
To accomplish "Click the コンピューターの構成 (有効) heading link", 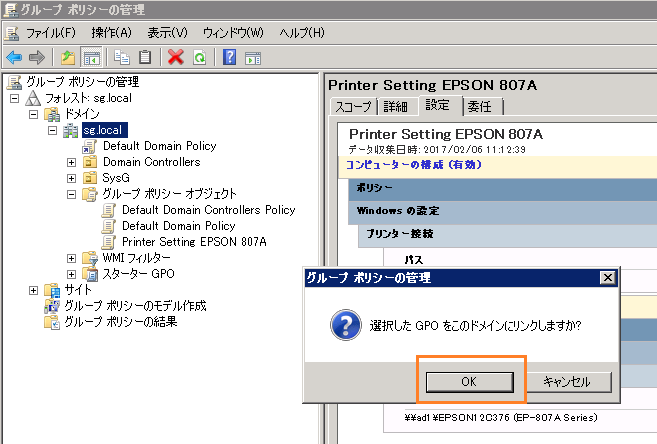I will (414, 165).
